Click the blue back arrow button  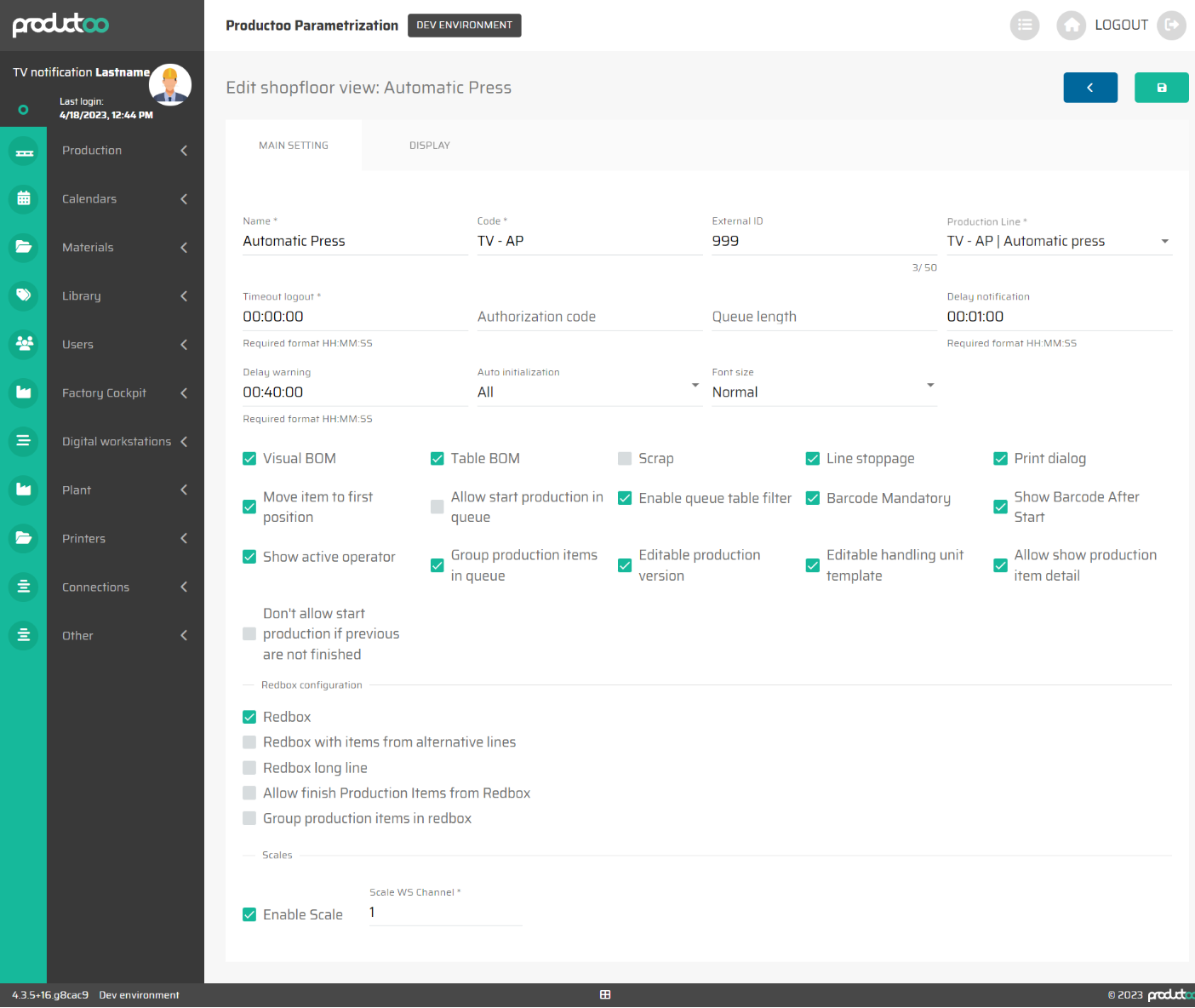pos(1089,88)
